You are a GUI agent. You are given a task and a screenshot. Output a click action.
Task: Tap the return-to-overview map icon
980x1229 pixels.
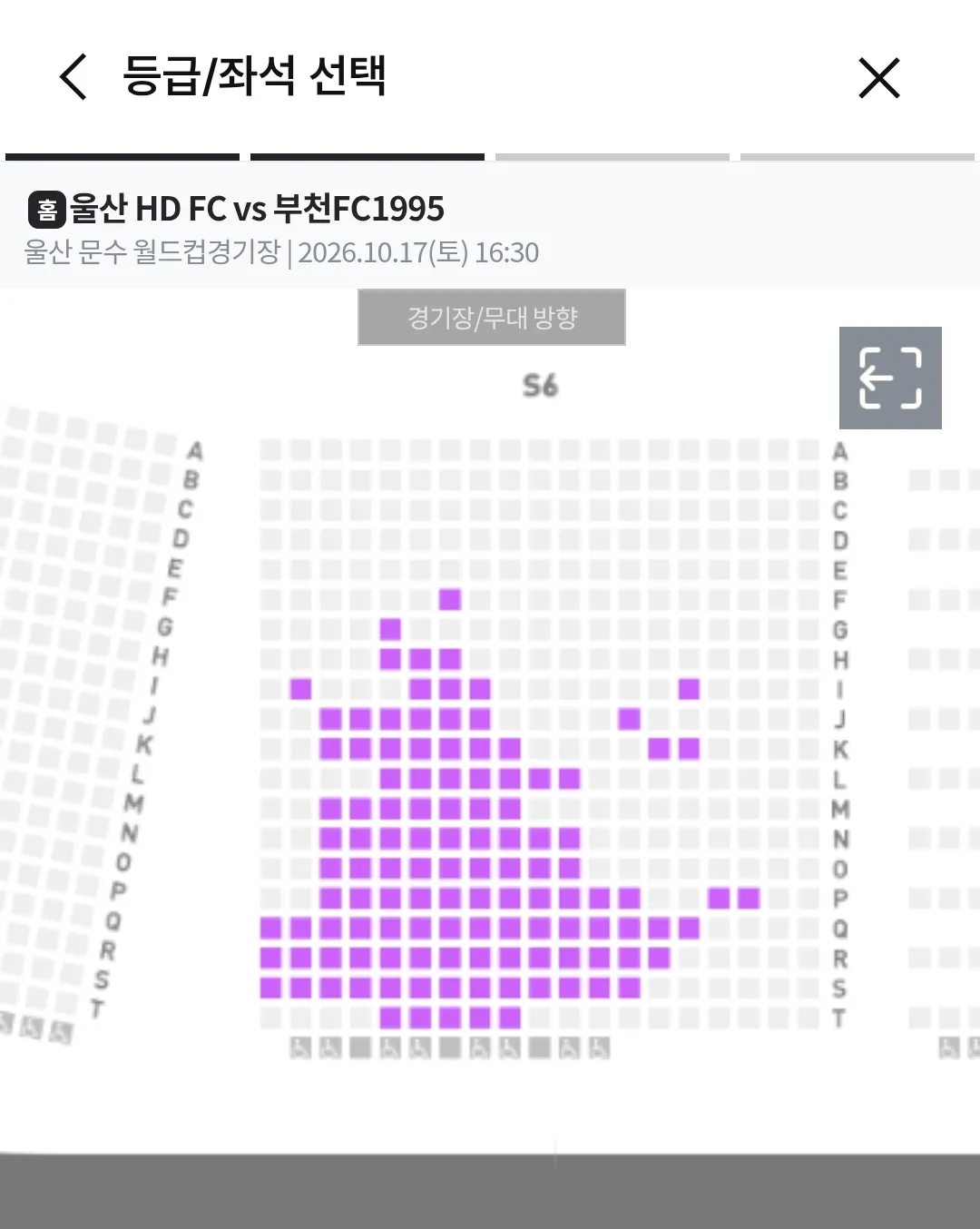890,378
